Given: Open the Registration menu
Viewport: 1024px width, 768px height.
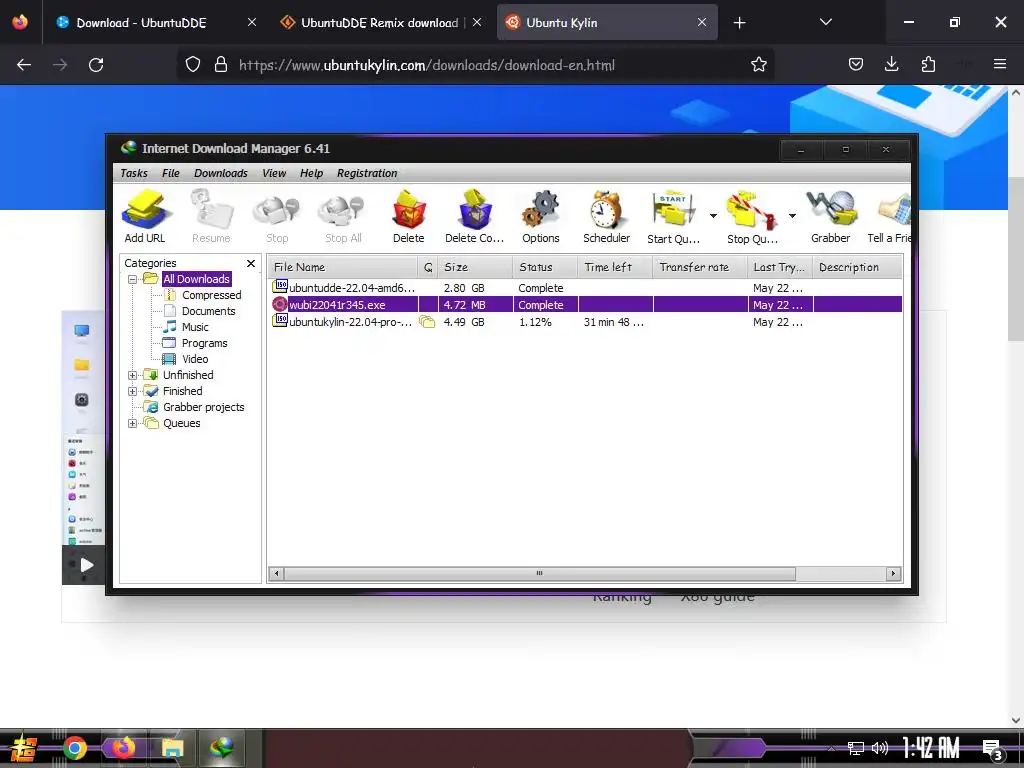Looking at the screenshot, I should tap(367, 173).
